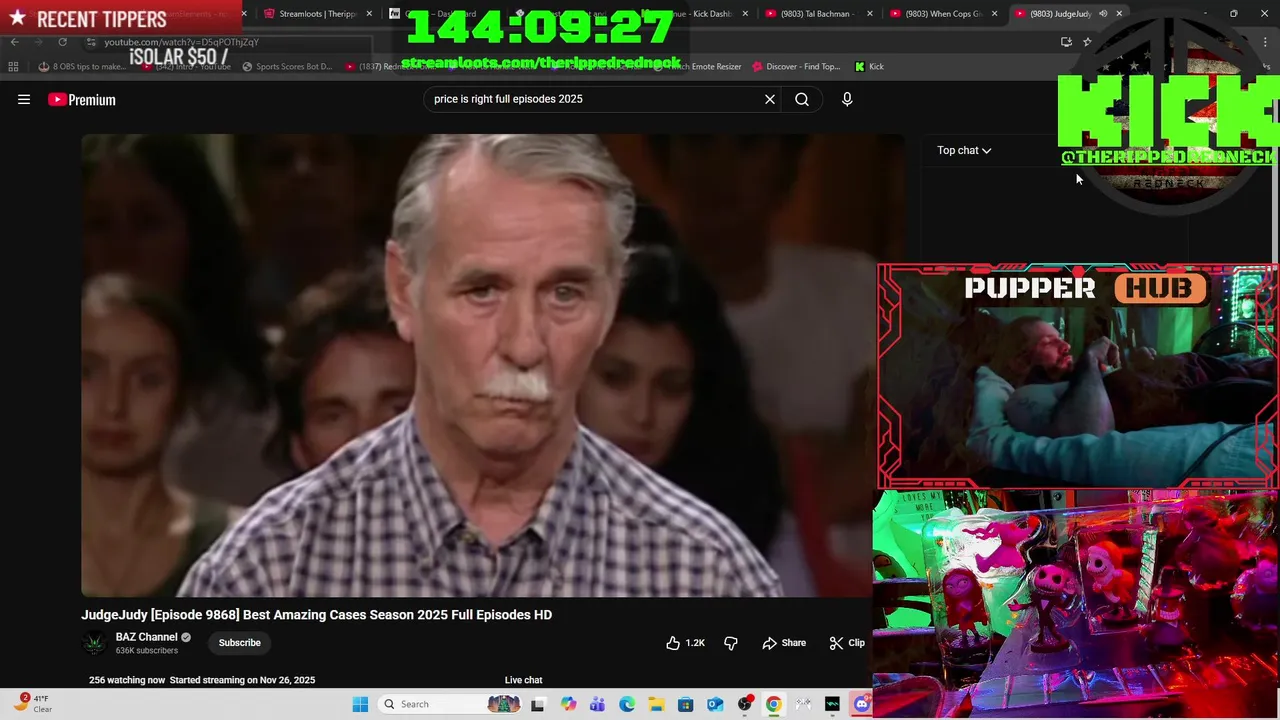Switch to the Streamloots tab
The height and width of the screenshot is (720, 1280).
pyautogui.click(x=317, y=14)
